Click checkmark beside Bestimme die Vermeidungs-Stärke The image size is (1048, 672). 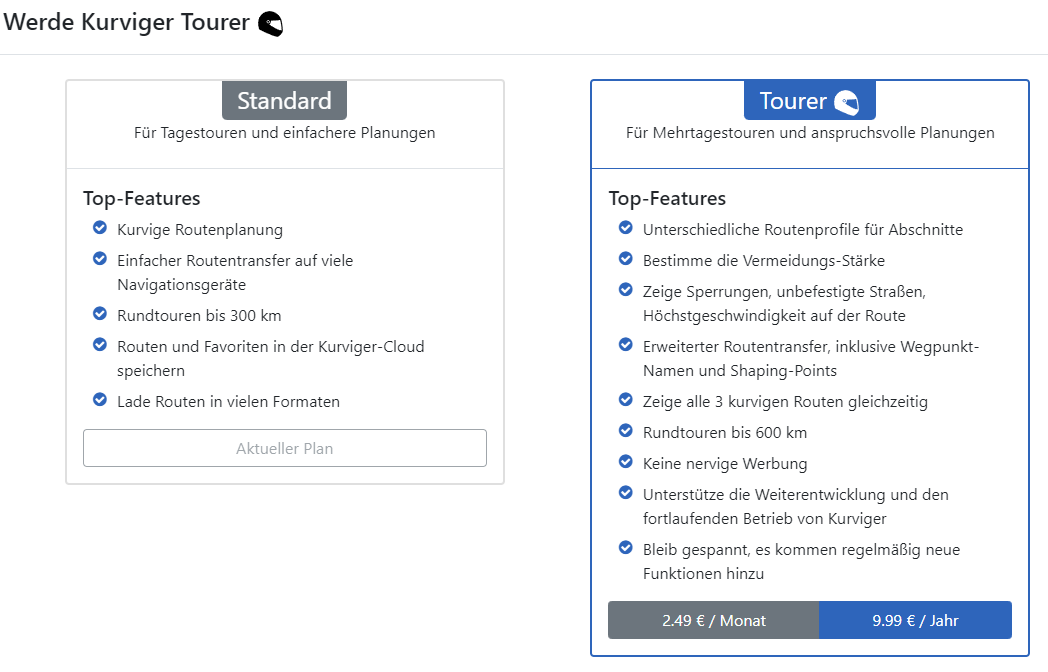[626, 259]
